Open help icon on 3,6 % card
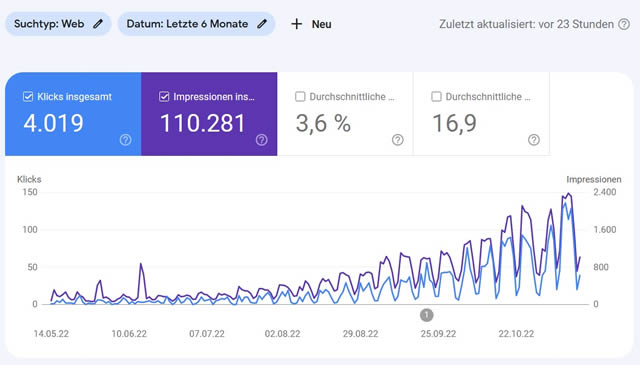This screenshot has height=365, width=640. point(398,140)
